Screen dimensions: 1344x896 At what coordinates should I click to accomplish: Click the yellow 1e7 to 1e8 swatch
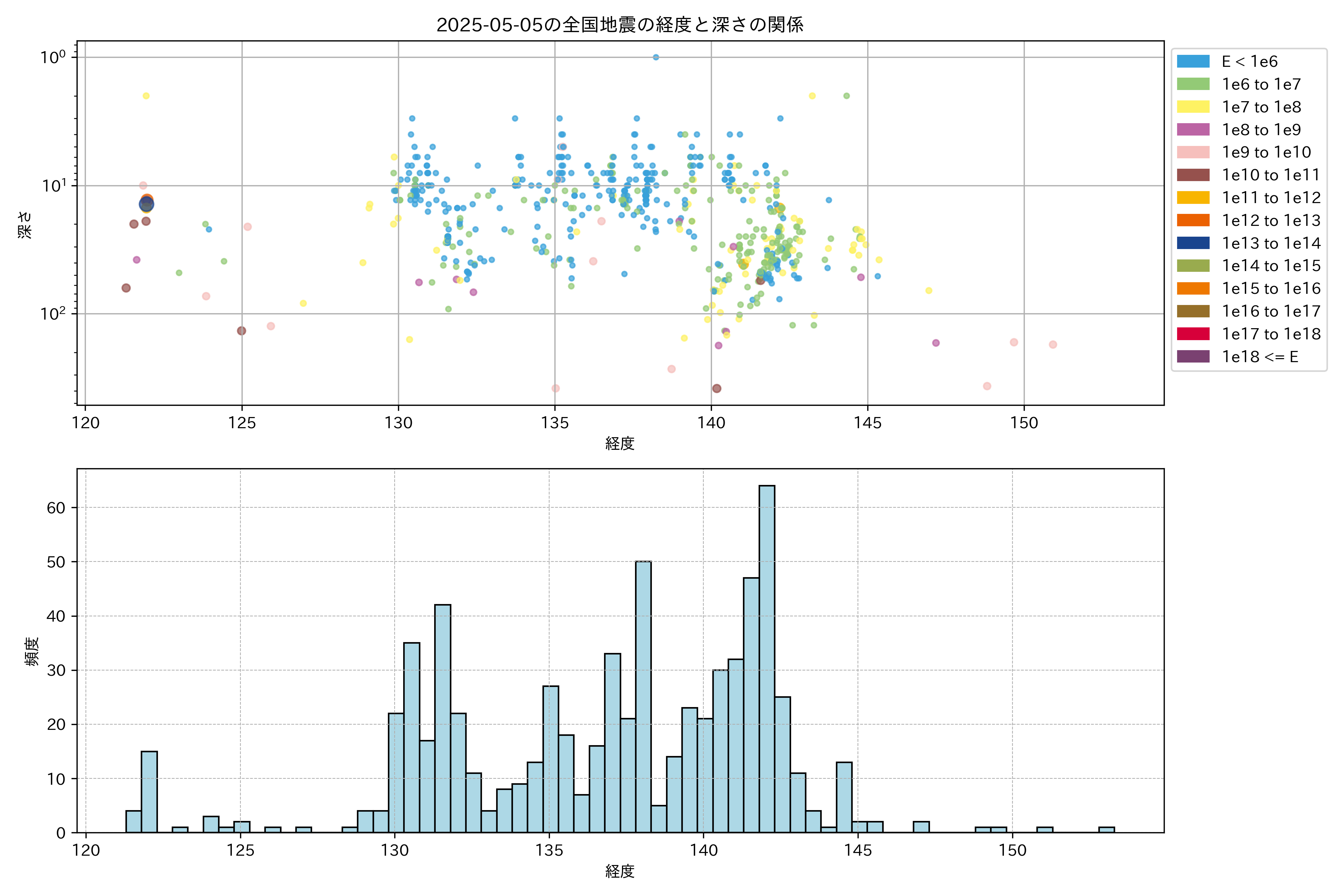[1193, 107]
